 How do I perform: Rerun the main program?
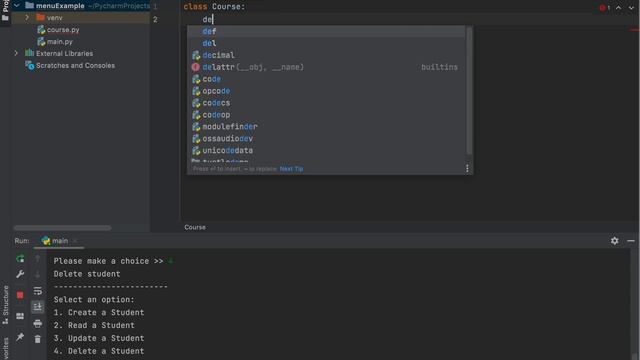tap(20, 258)
